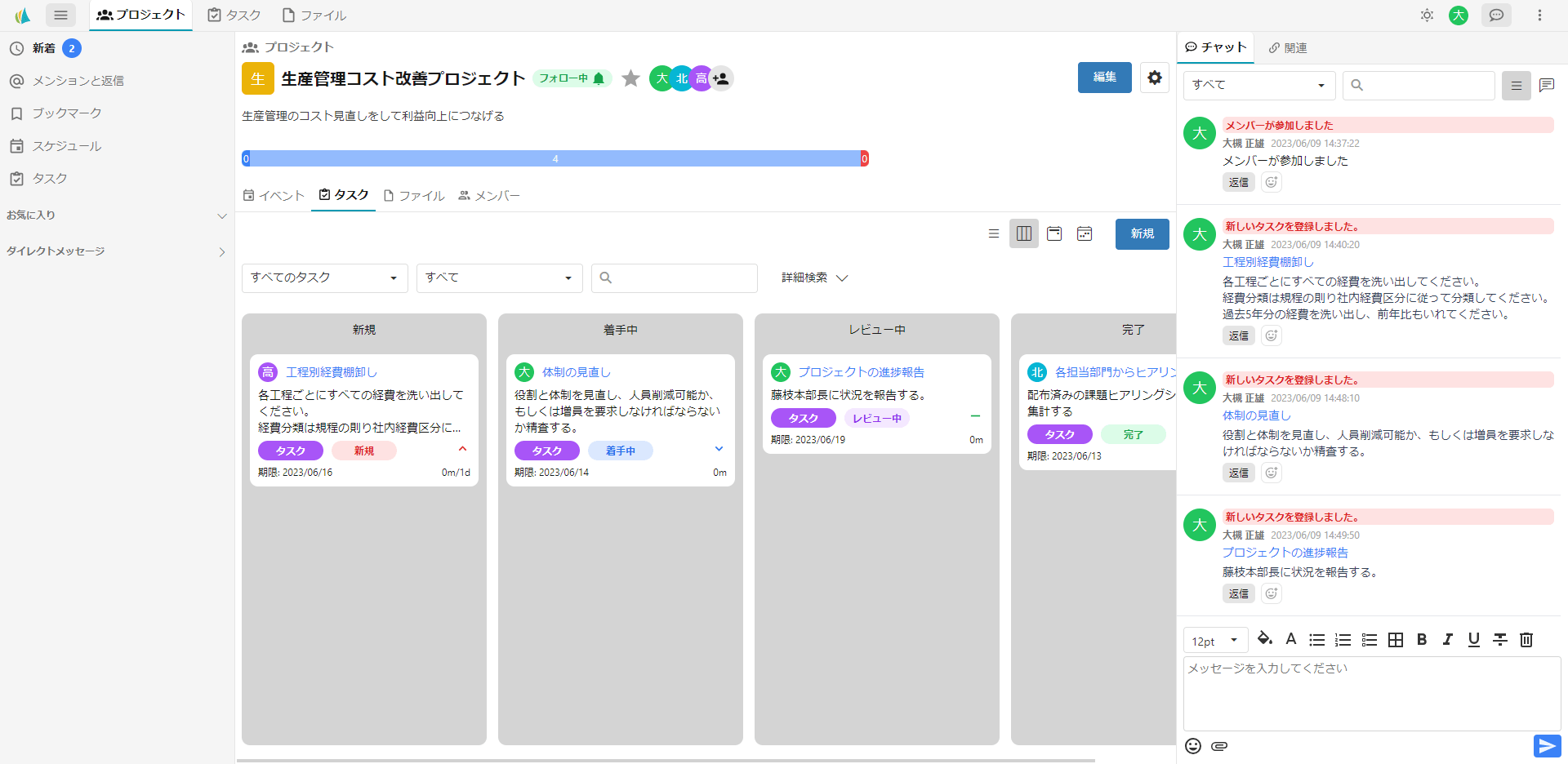This screenshot has height=764, width=1568.
Task: Click the message input field in the chat panel
Action: coord(1370,690)
